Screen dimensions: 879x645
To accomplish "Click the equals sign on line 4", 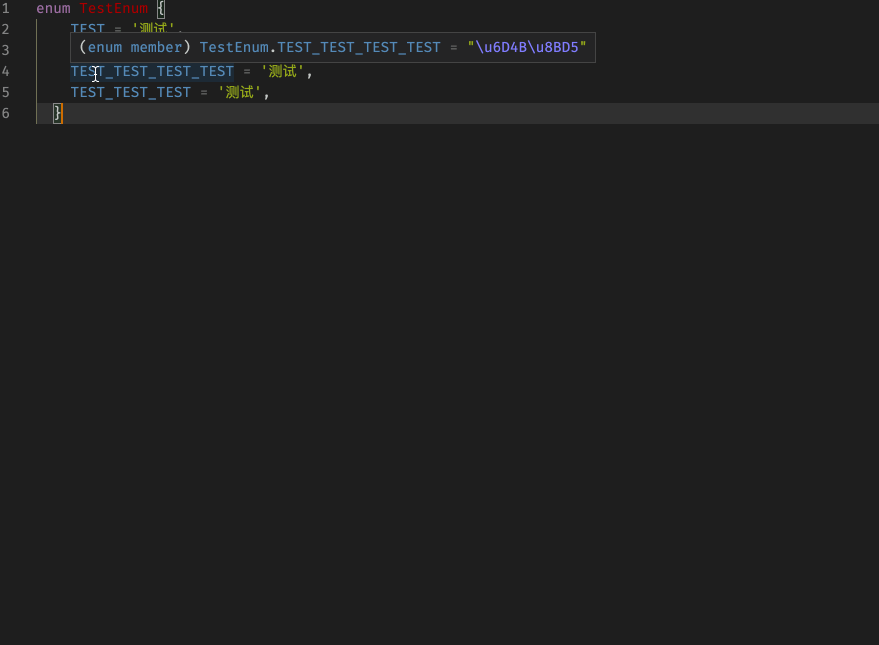I will pos(247,72).
